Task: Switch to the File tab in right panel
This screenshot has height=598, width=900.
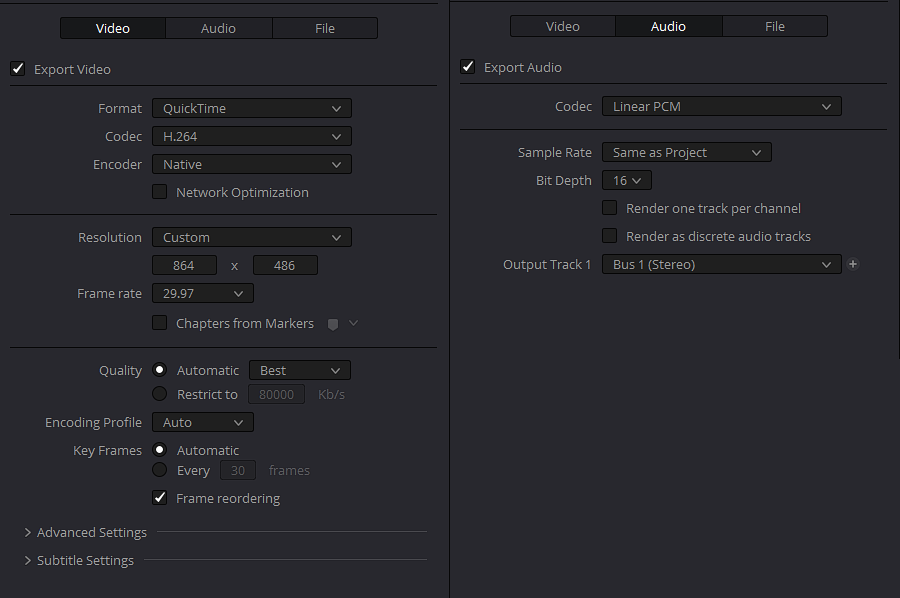Action: point(775,26)
